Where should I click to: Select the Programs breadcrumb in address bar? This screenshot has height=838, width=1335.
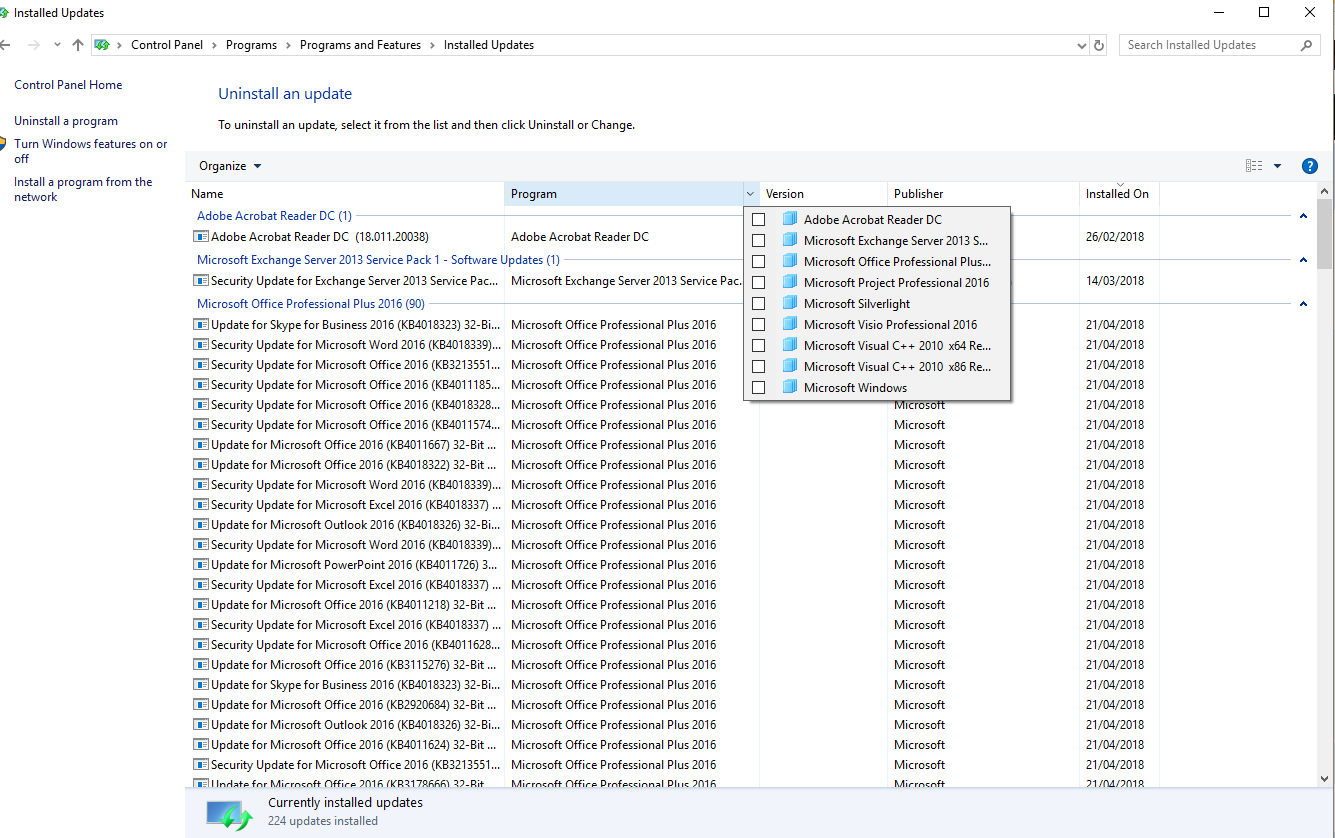click(x=251, y=45)
